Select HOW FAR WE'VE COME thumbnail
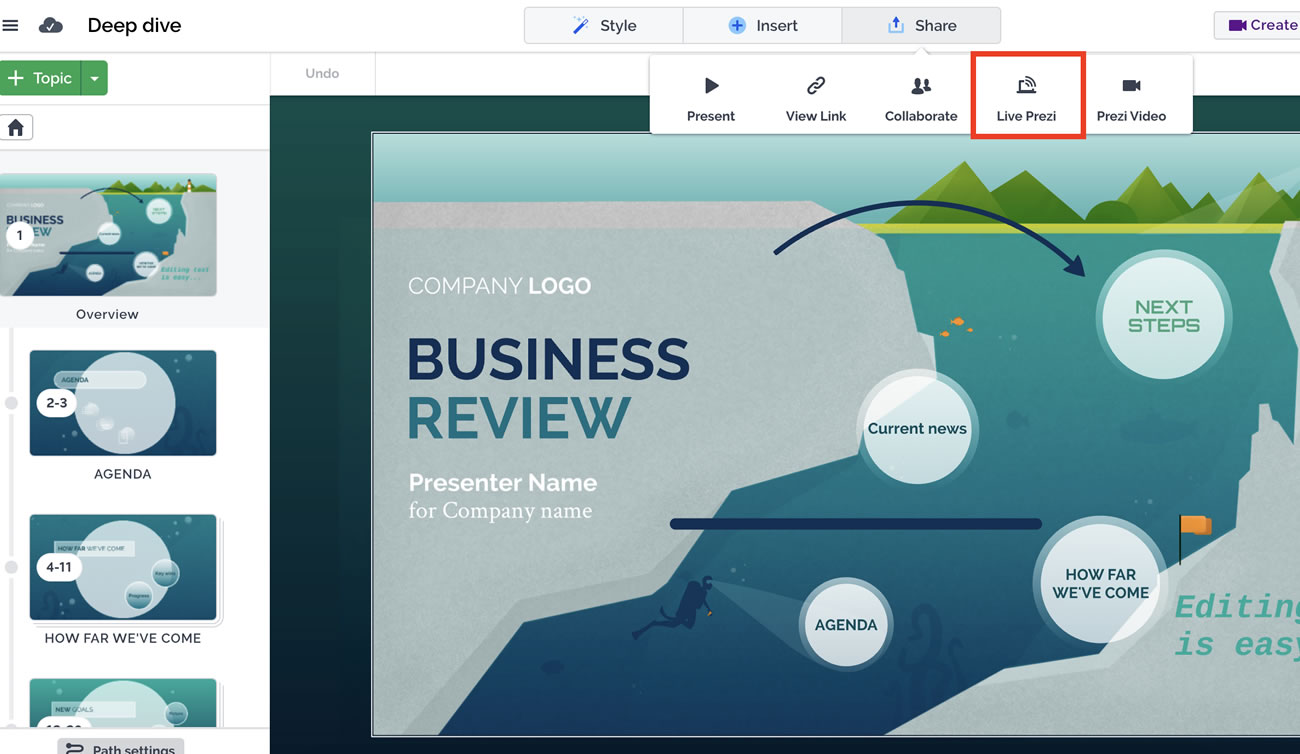Screen dimensions: 1300x754 [123, 567]
